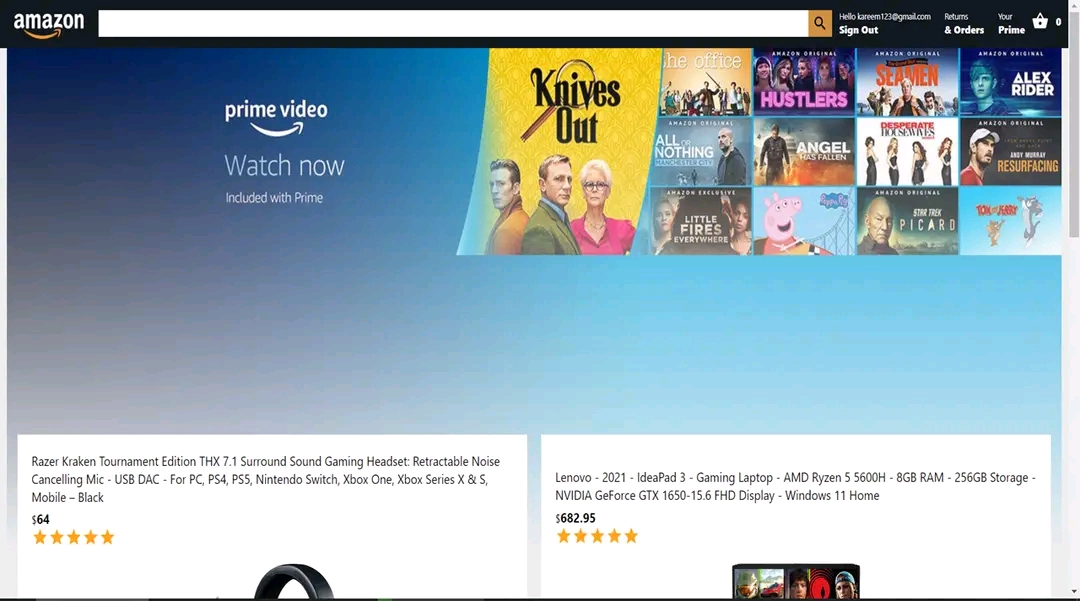The width and height of the screenshot is (1080, 601).
Task: Click the Lenovo laptop five-star rating
Action: tap(597, 536)
